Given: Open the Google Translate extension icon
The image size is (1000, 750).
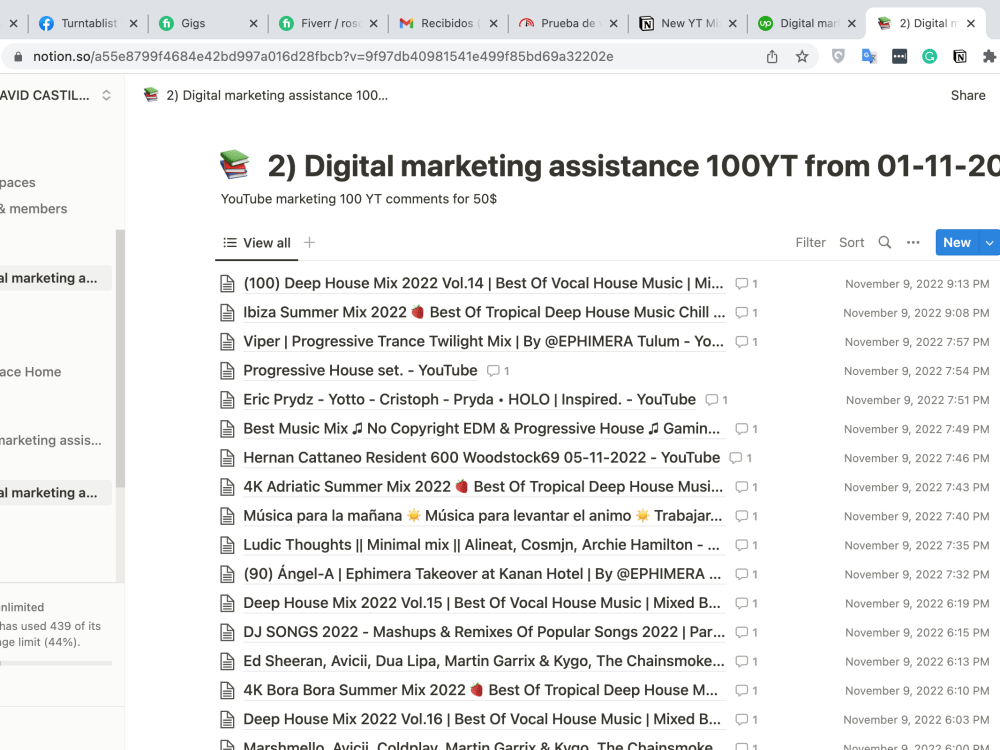Looking at the screenshot, I should (869, 57).
